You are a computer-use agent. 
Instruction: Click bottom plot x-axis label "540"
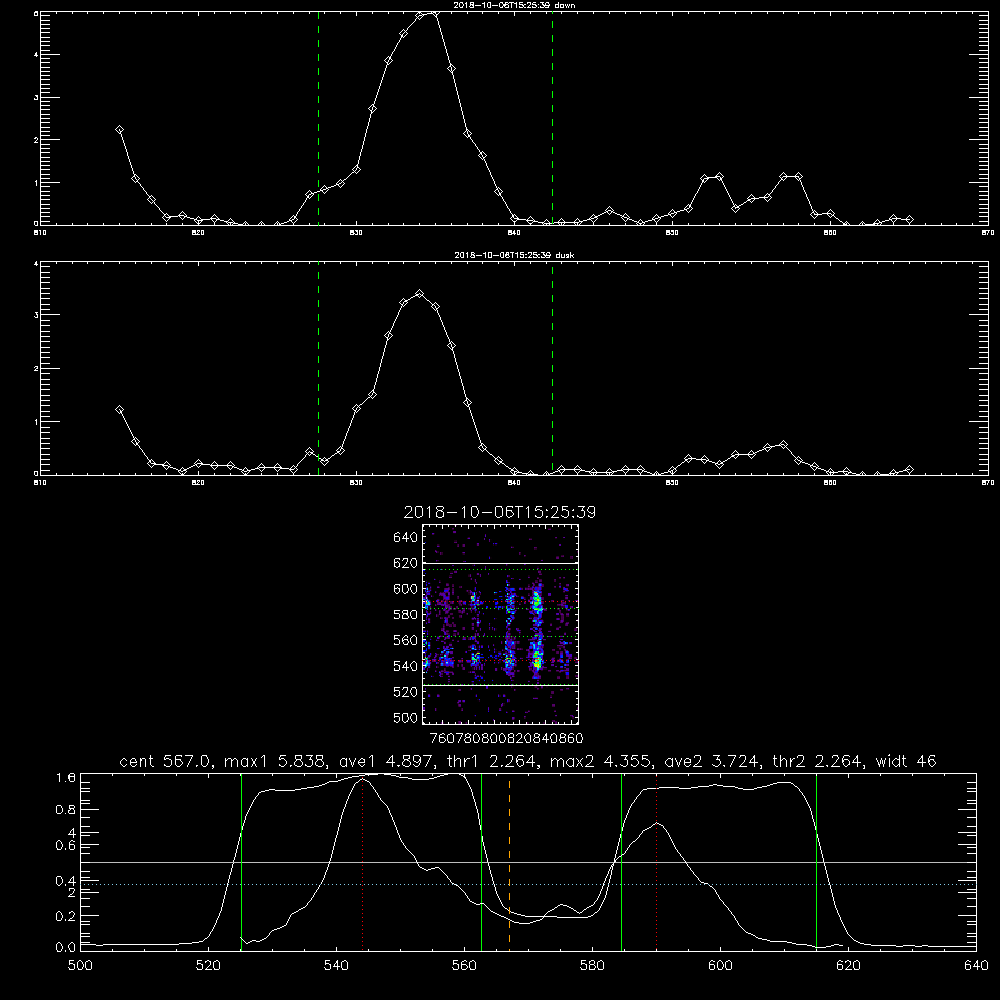coord(336,966)
